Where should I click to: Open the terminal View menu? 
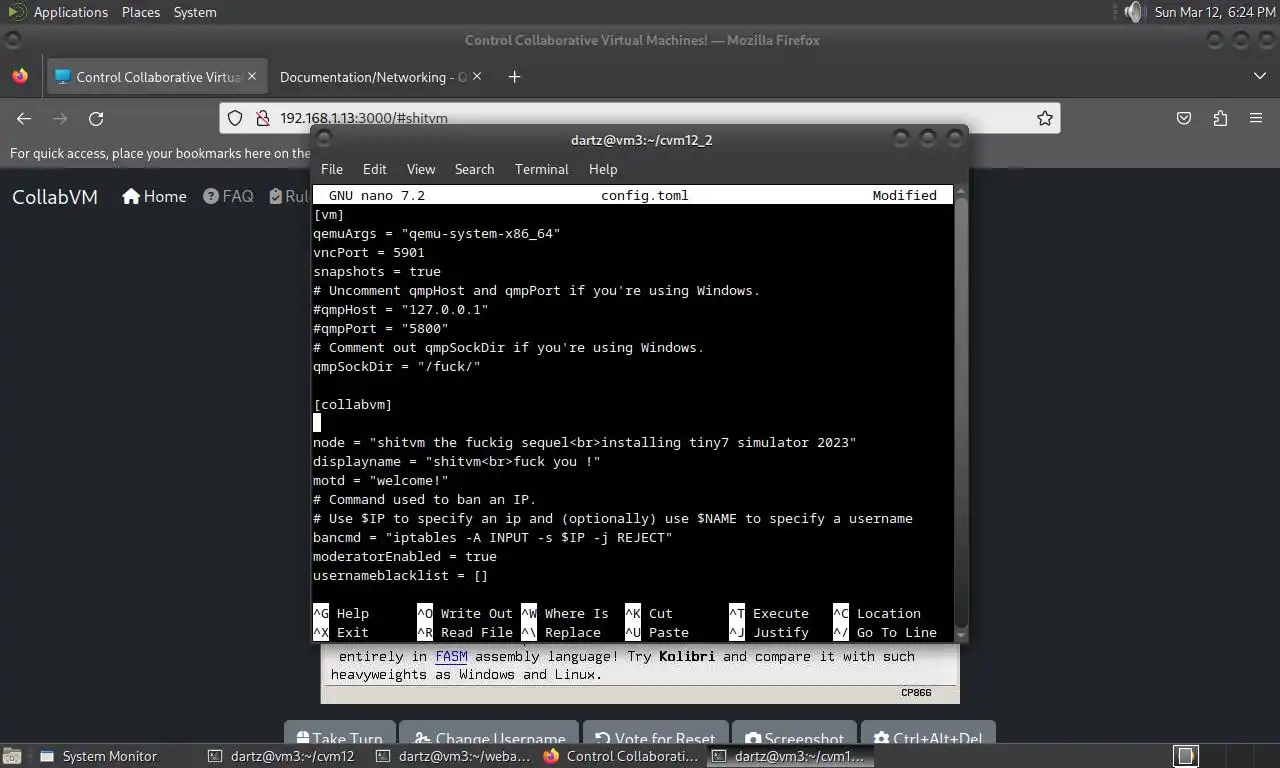pos(421,169)
